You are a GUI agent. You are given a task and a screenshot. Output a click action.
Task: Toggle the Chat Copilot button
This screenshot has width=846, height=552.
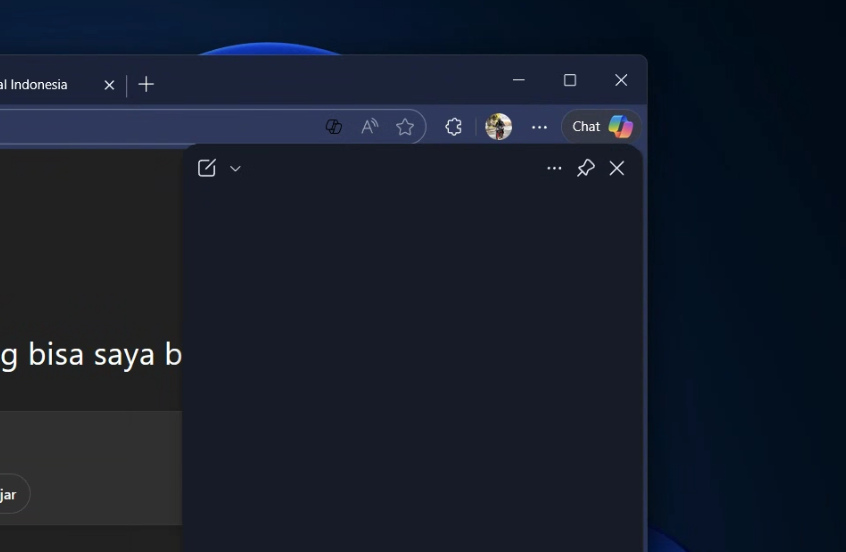[601, 127]
